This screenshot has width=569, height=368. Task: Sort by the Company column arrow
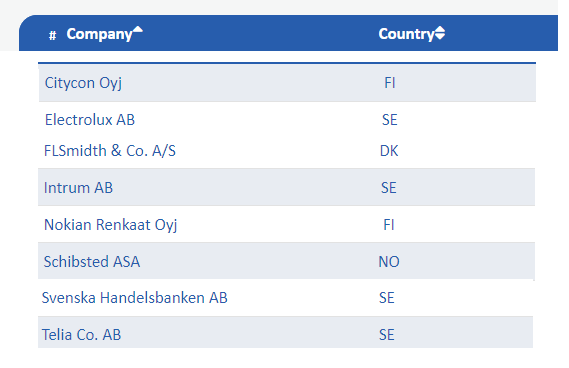pyautogui.click(x=138, y=29)
